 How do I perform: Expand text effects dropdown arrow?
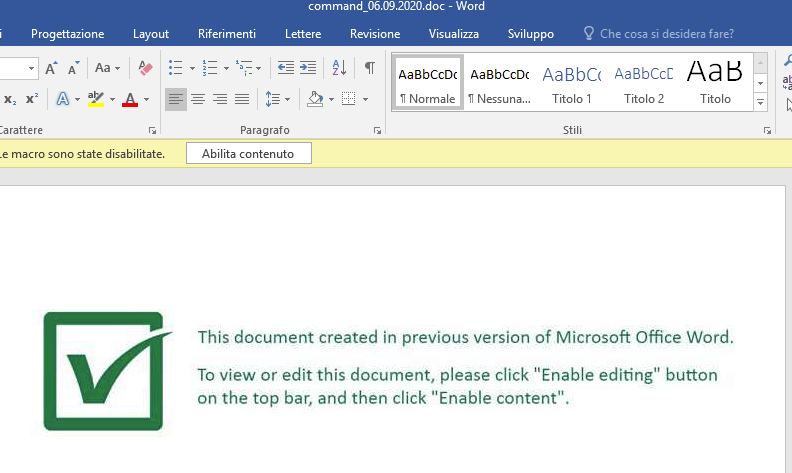(x=77, y=100)
